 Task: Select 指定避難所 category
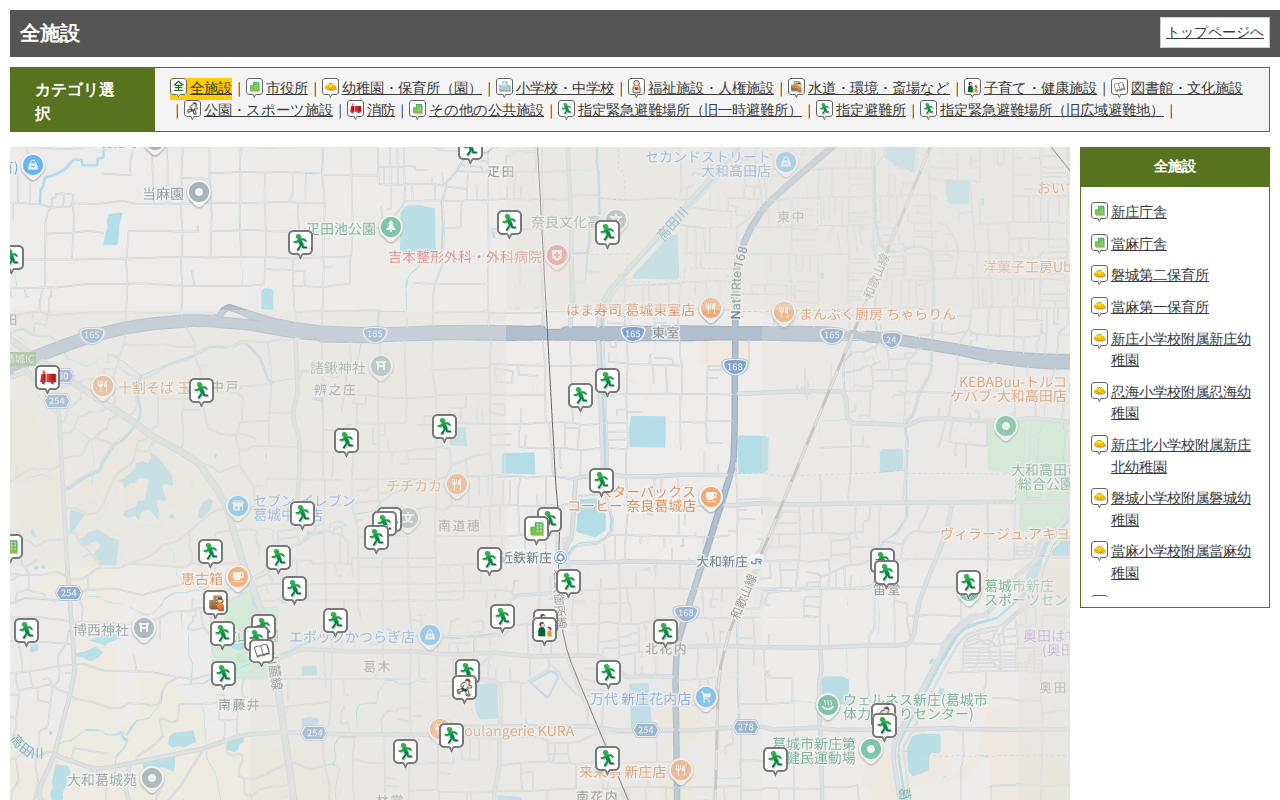coord(870,110)
